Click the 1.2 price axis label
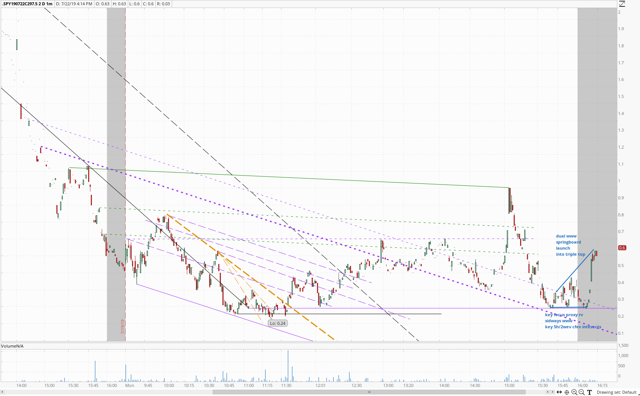This screenshot has height=396, width=640. 621,147
